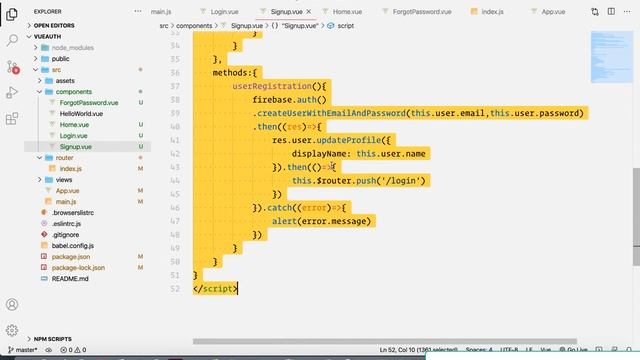Expand the assets folder

tap(65, 81)
